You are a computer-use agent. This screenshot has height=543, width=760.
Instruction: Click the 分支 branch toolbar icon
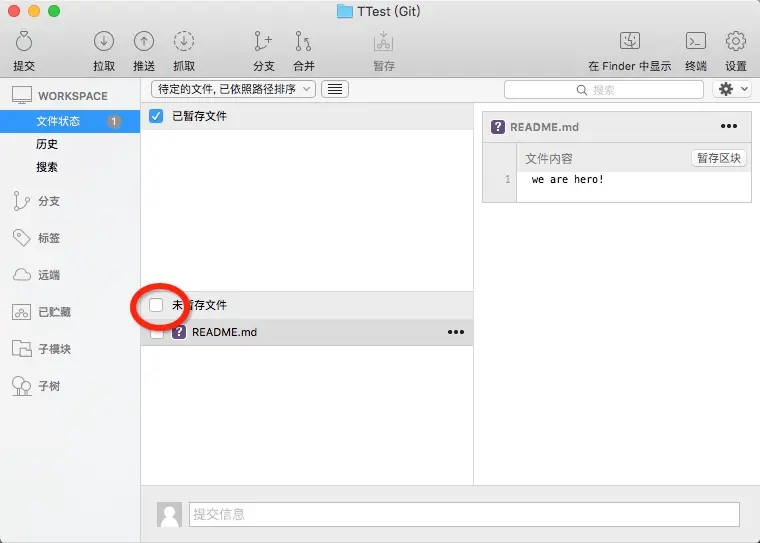(x=263, y=42)
